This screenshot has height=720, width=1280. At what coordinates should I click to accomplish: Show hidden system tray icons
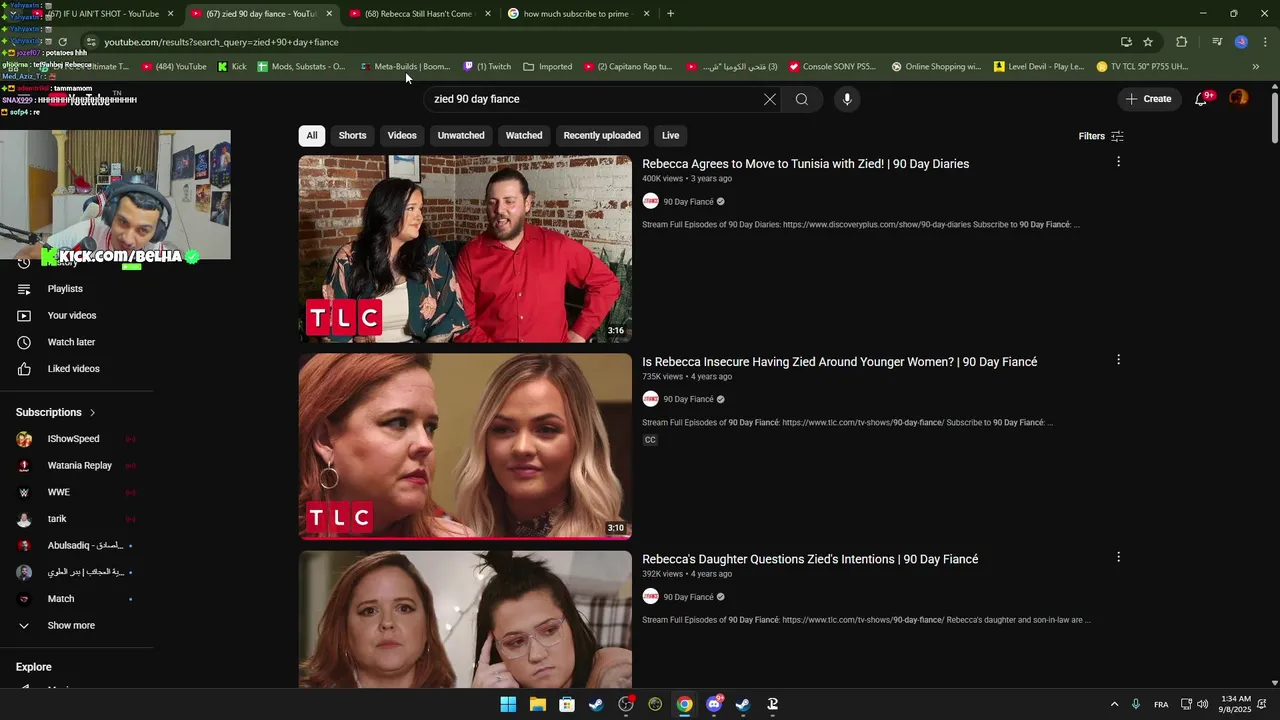click(x=1114, y=704)
